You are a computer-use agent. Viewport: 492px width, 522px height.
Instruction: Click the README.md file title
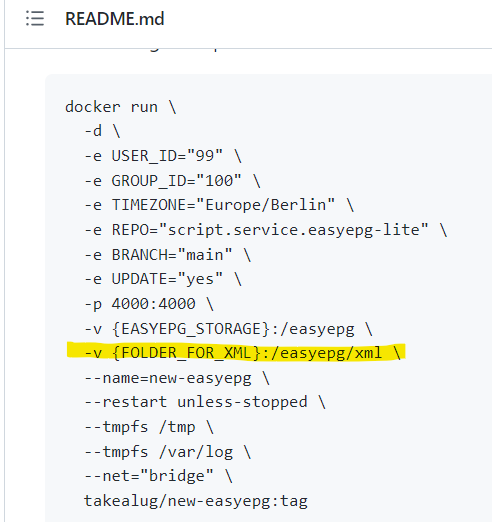[114, 19]
